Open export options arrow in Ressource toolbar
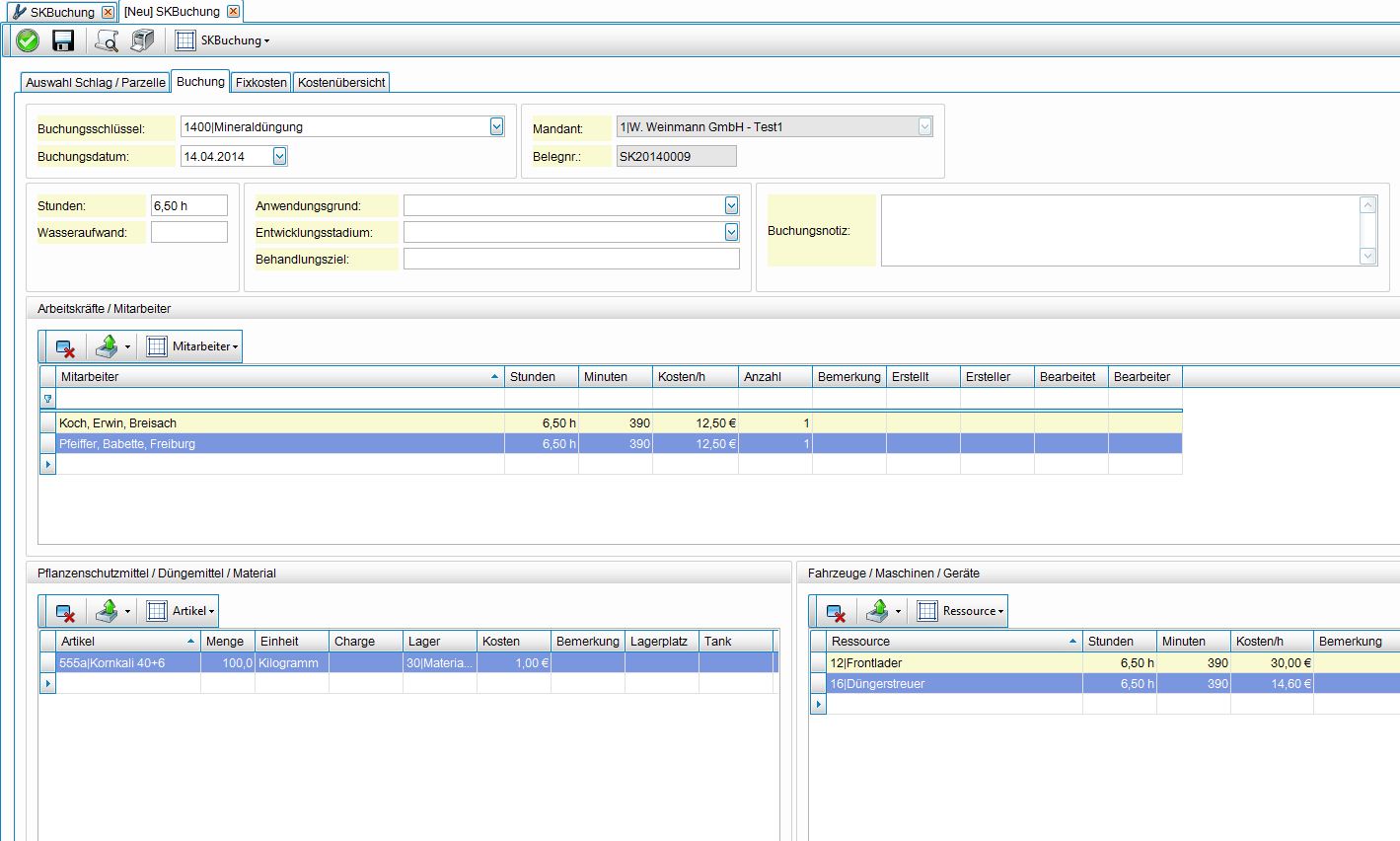 coord(898,612)
